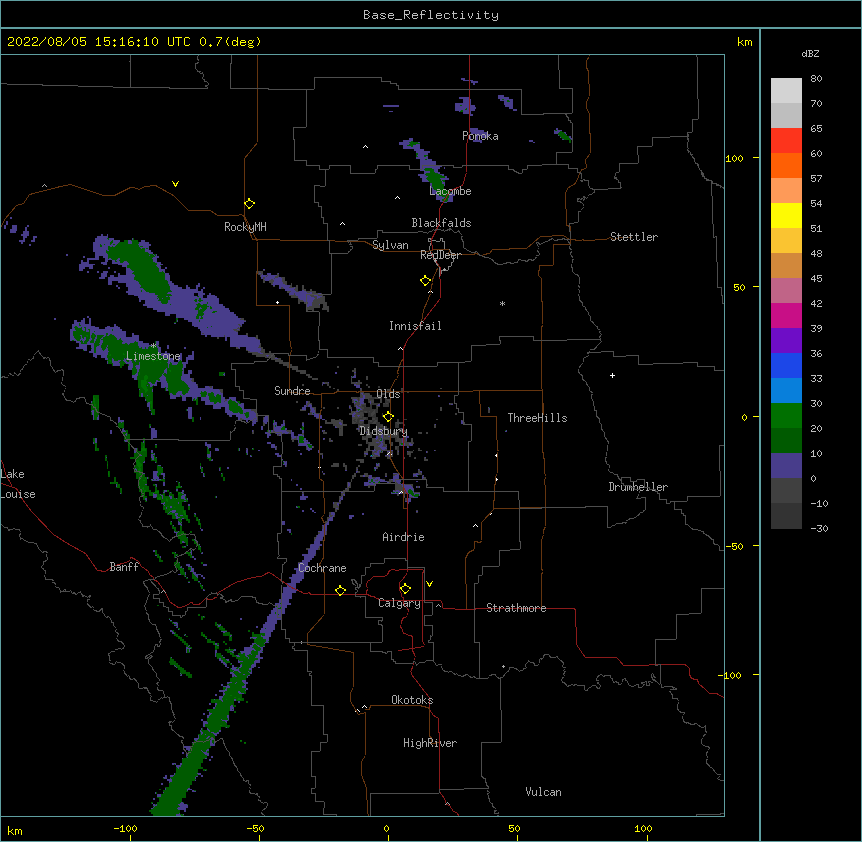Click the yellow V marker east of Calgary

429,584
